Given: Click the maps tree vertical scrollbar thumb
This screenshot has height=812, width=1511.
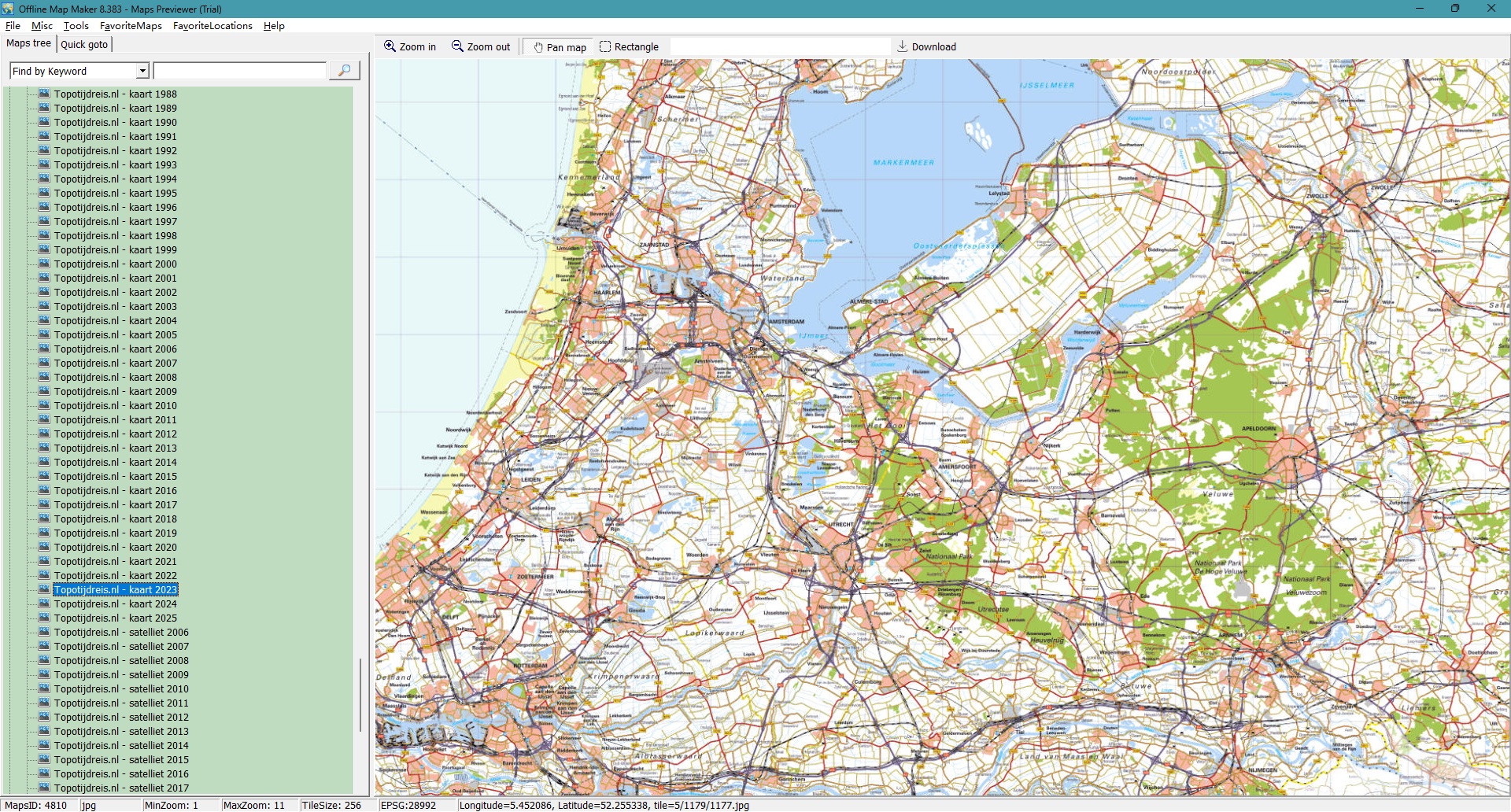Looking at the screenshot, I should click(x=360, y=696).
